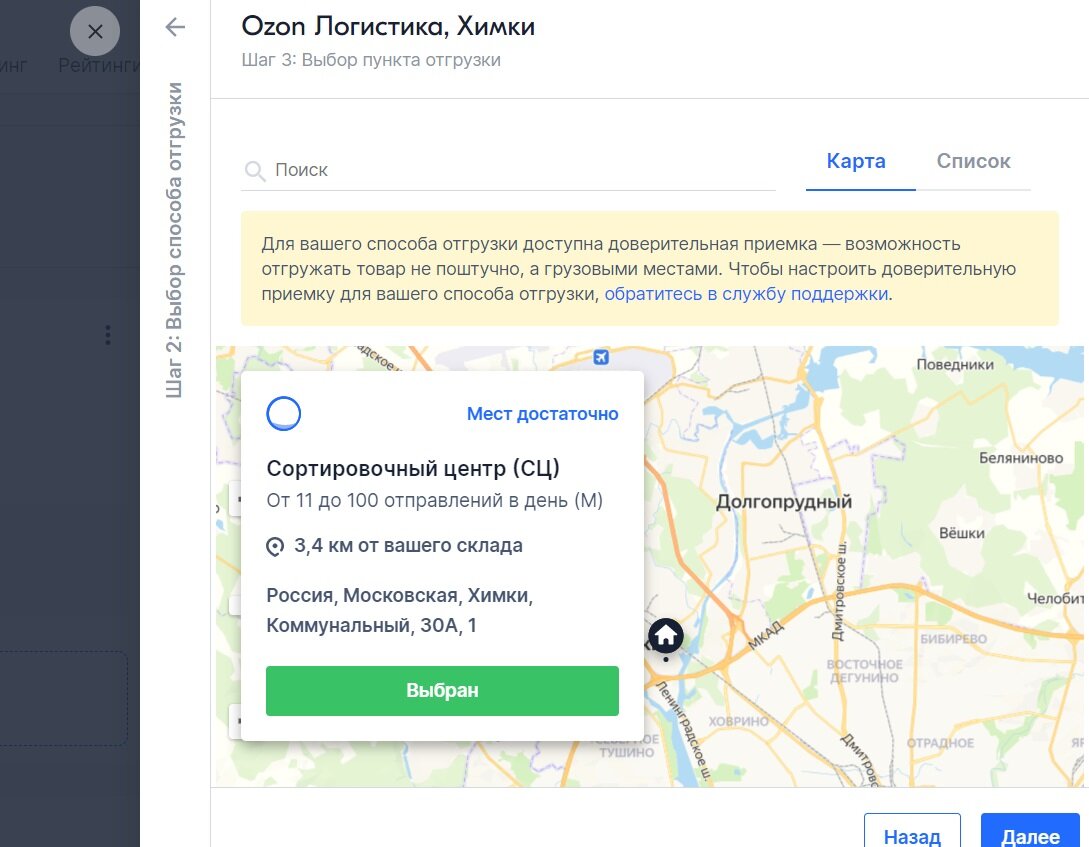Open the three-dot menu in background
Viewport: 1089px width, 847px height.
point(108,335)
